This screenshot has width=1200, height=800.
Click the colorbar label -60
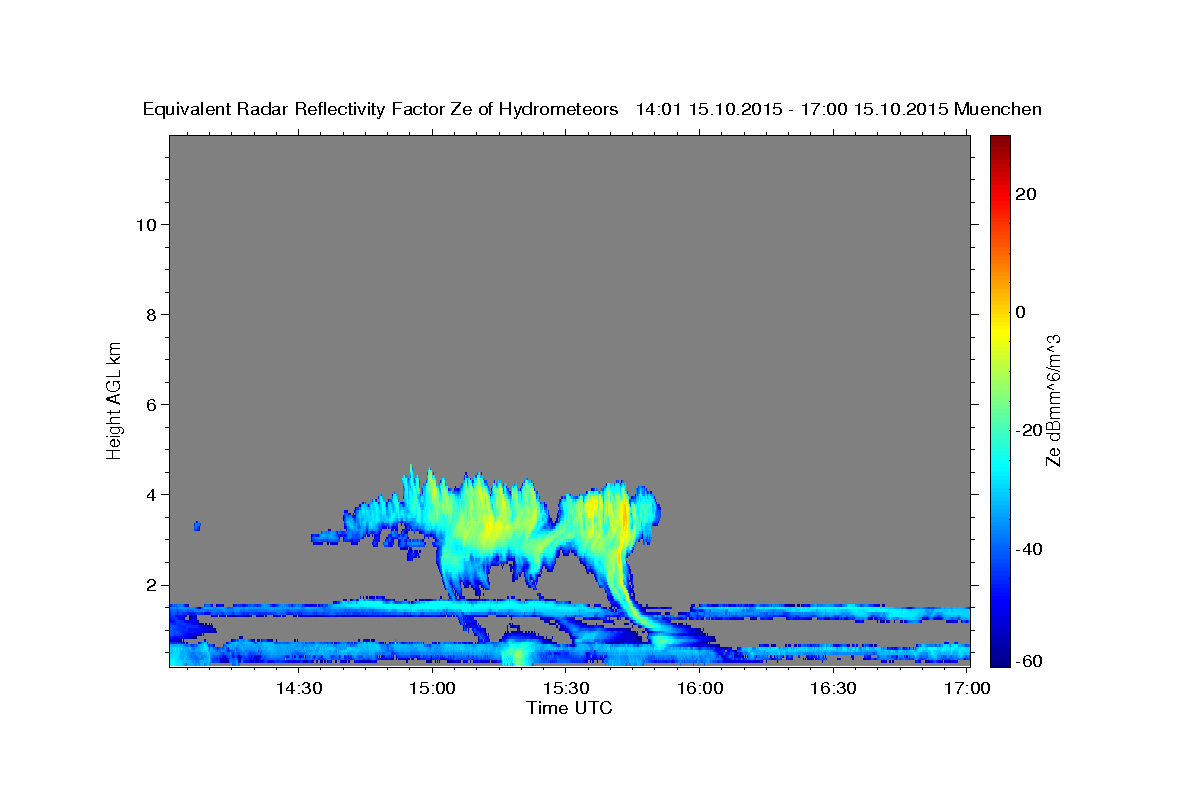click(1027, 661)
